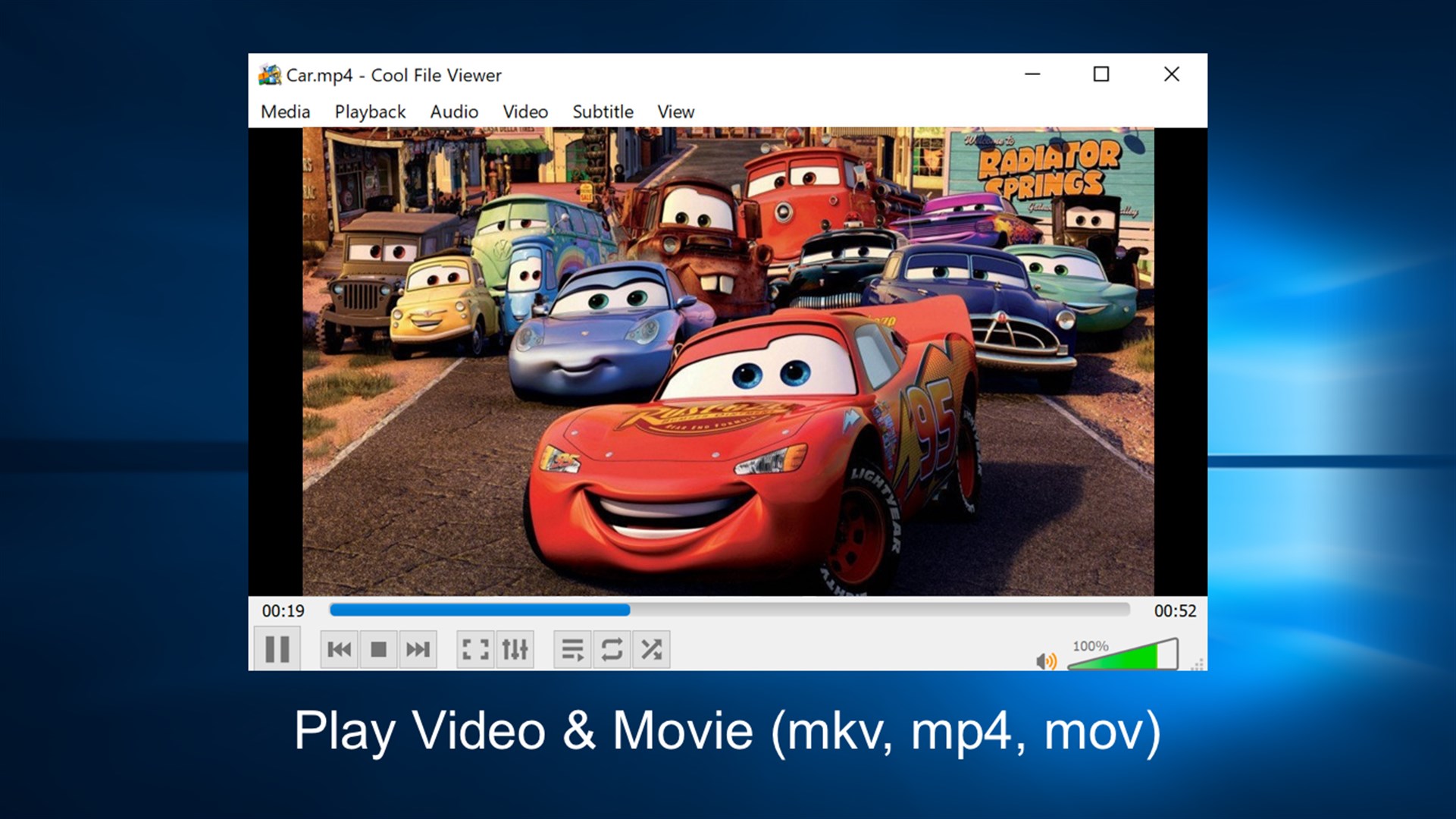
Task: Open the Media menu
Action: tap(284, 111)
